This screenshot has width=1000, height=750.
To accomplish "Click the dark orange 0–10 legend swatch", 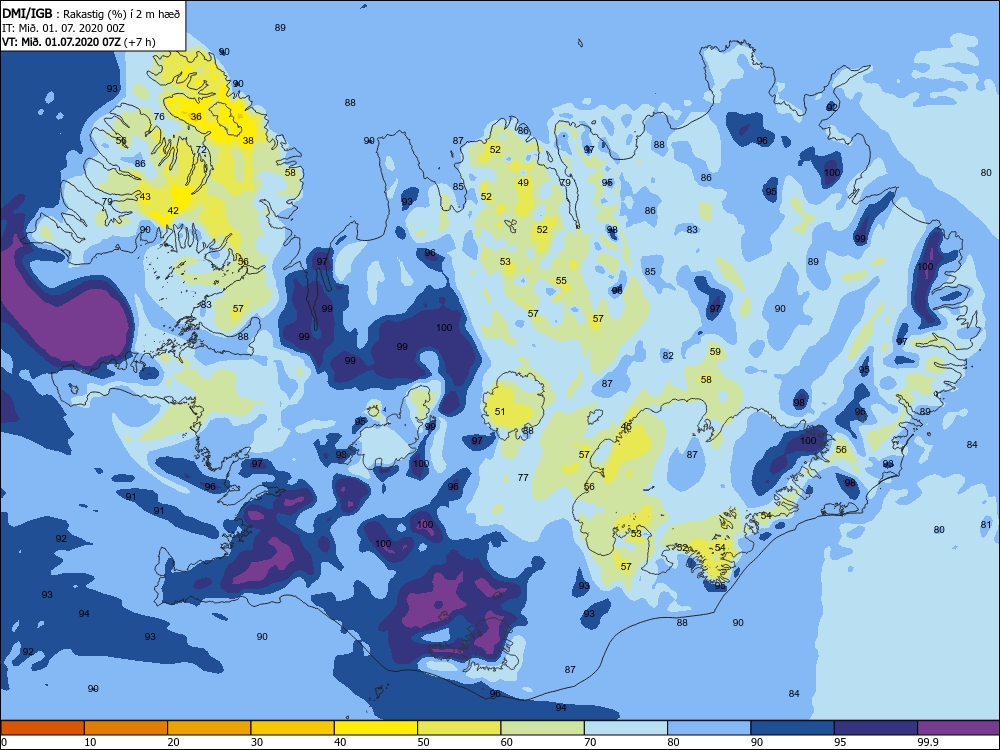I will point(42,728).
